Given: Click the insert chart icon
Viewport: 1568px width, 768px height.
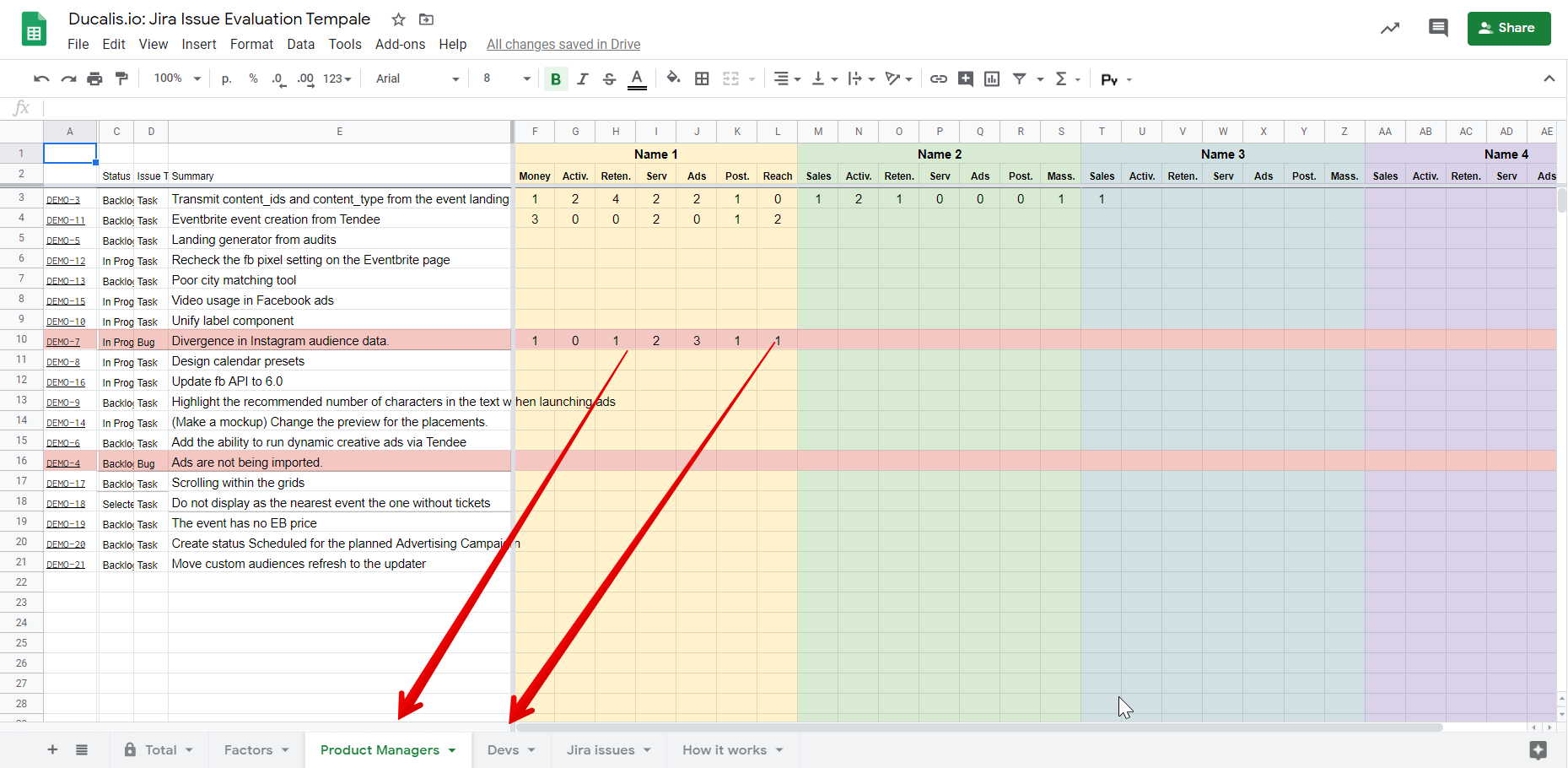Looking at the screenshot, I should tap(992, 78).
